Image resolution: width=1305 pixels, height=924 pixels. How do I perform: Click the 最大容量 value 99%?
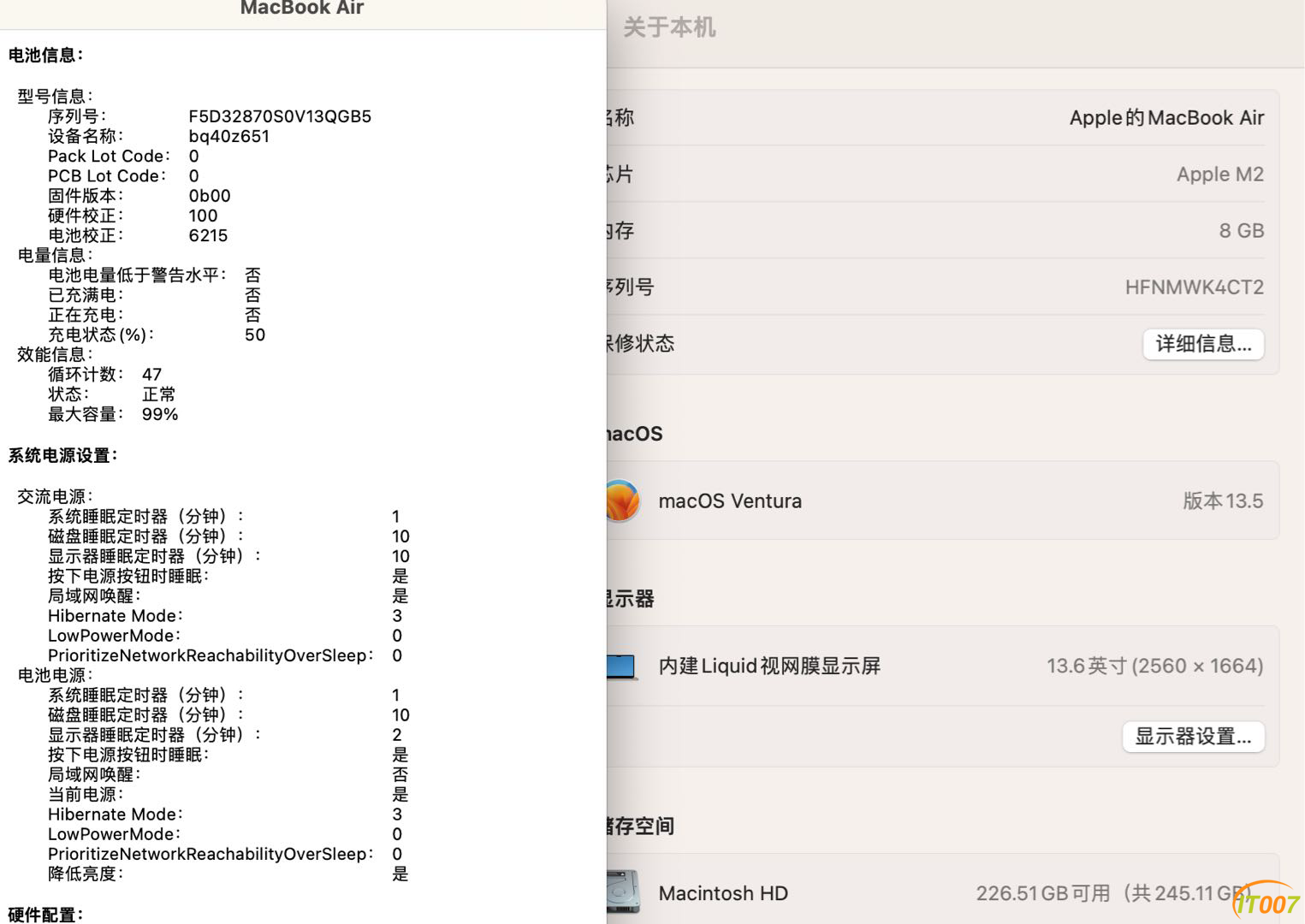160,414
